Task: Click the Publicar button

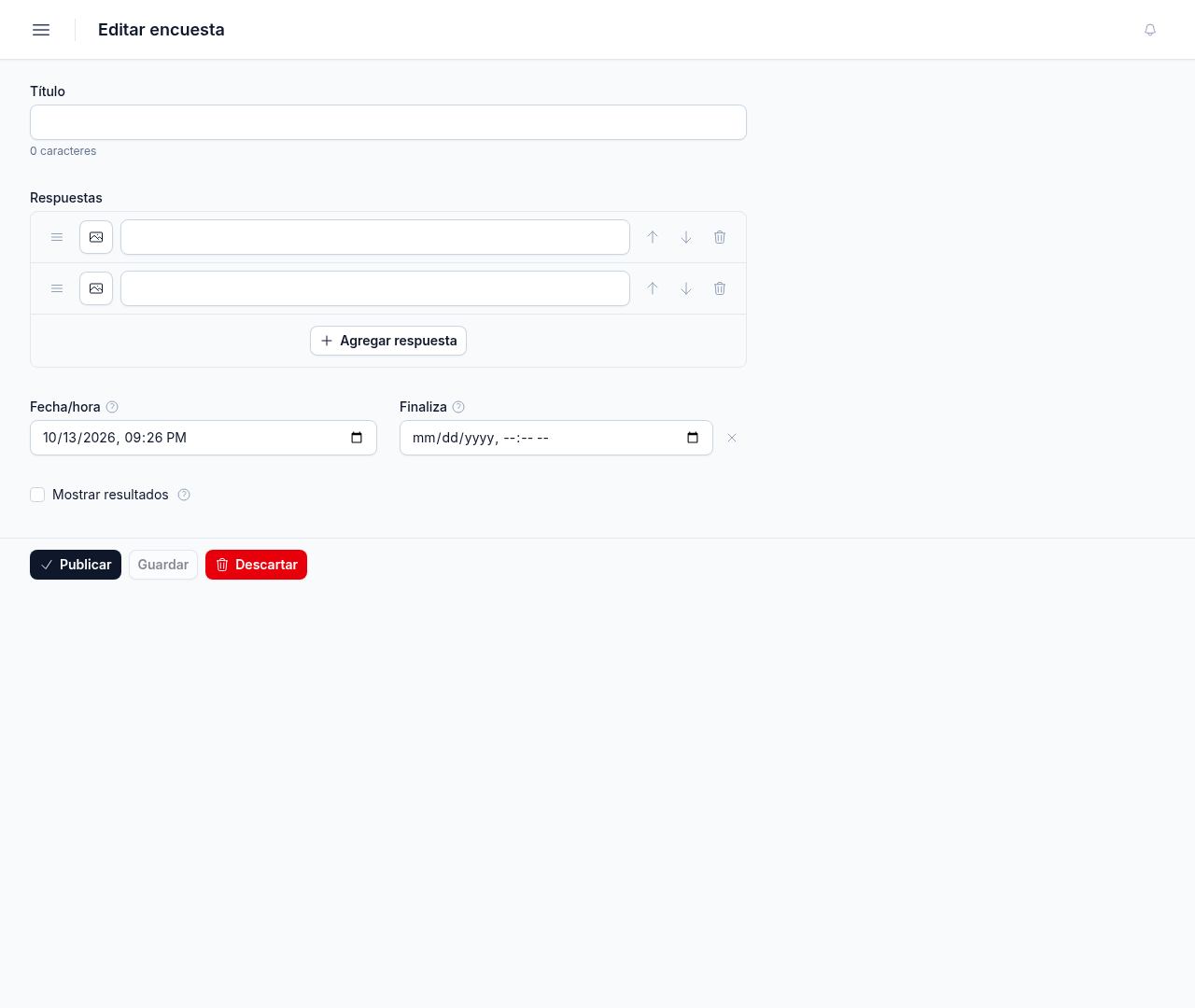Action: (x=76, y=565)
